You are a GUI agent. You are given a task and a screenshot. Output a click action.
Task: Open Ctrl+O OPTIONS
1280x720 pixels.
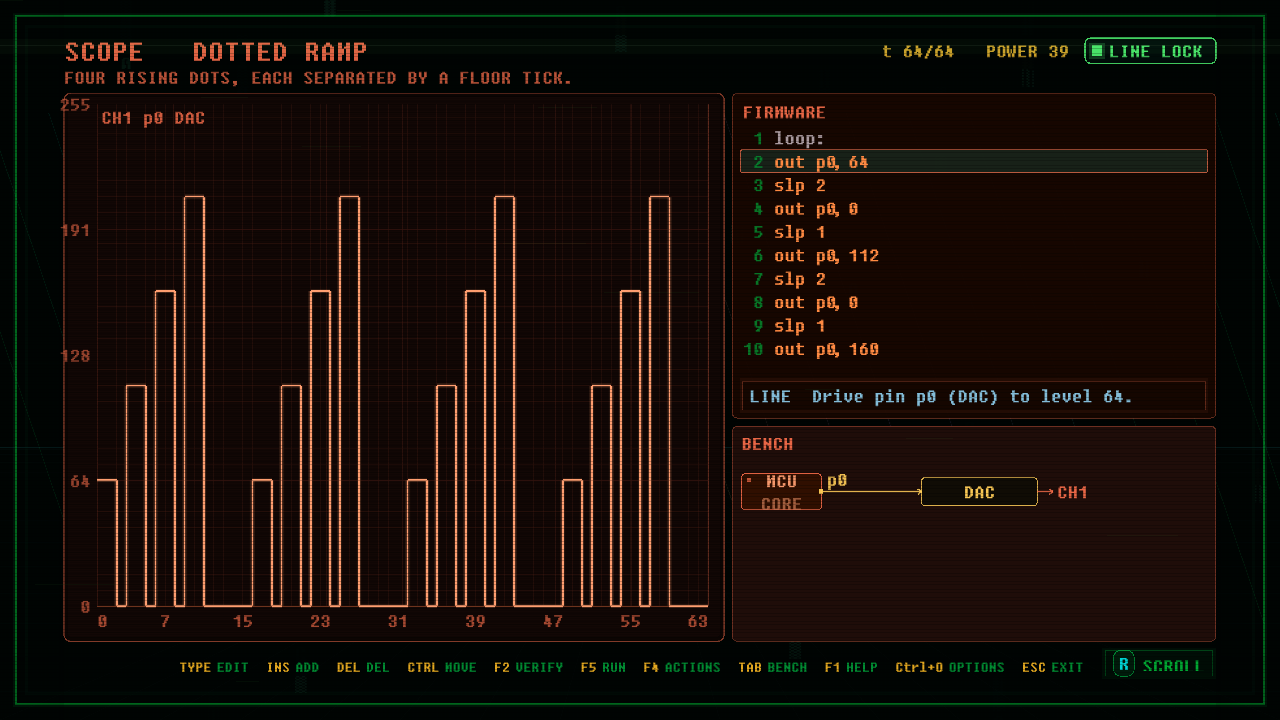(x=950, y=667)
